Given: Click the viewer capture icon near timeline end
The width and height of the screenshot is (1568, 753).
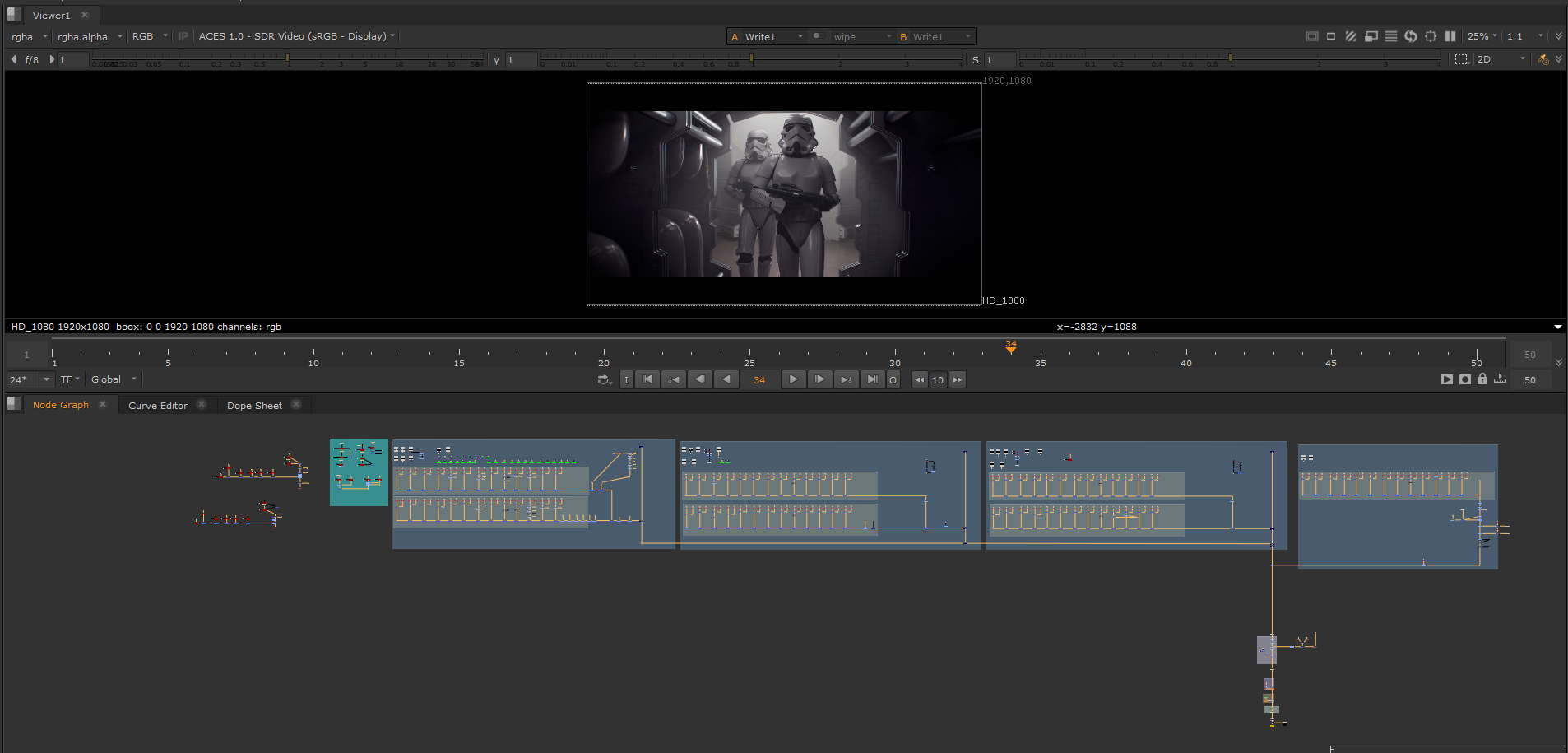Looking at the screenshot, I should (1465, 379).
